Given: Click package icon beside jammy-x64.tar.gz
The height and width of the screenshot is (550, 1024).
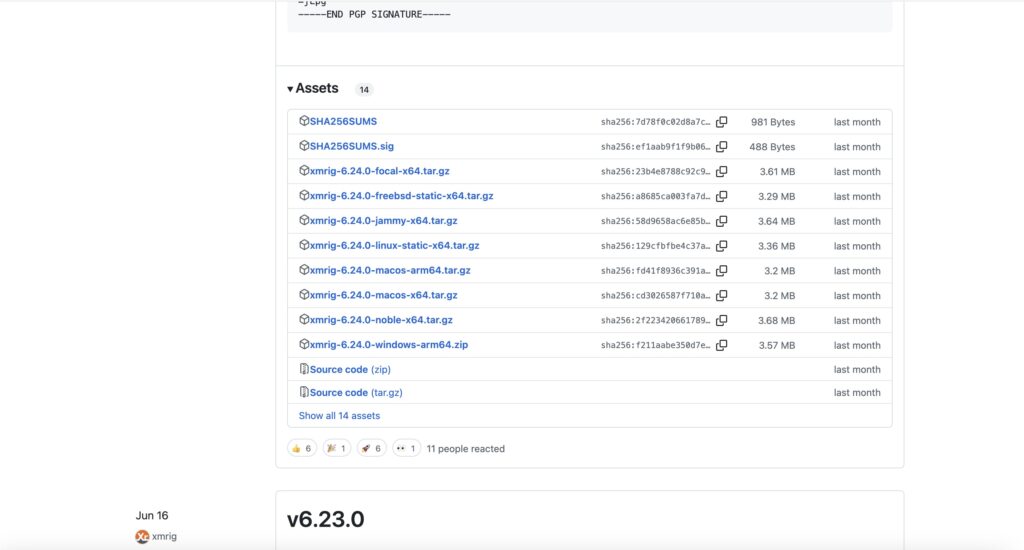Looking at the screenshot, I should point(304,220).
